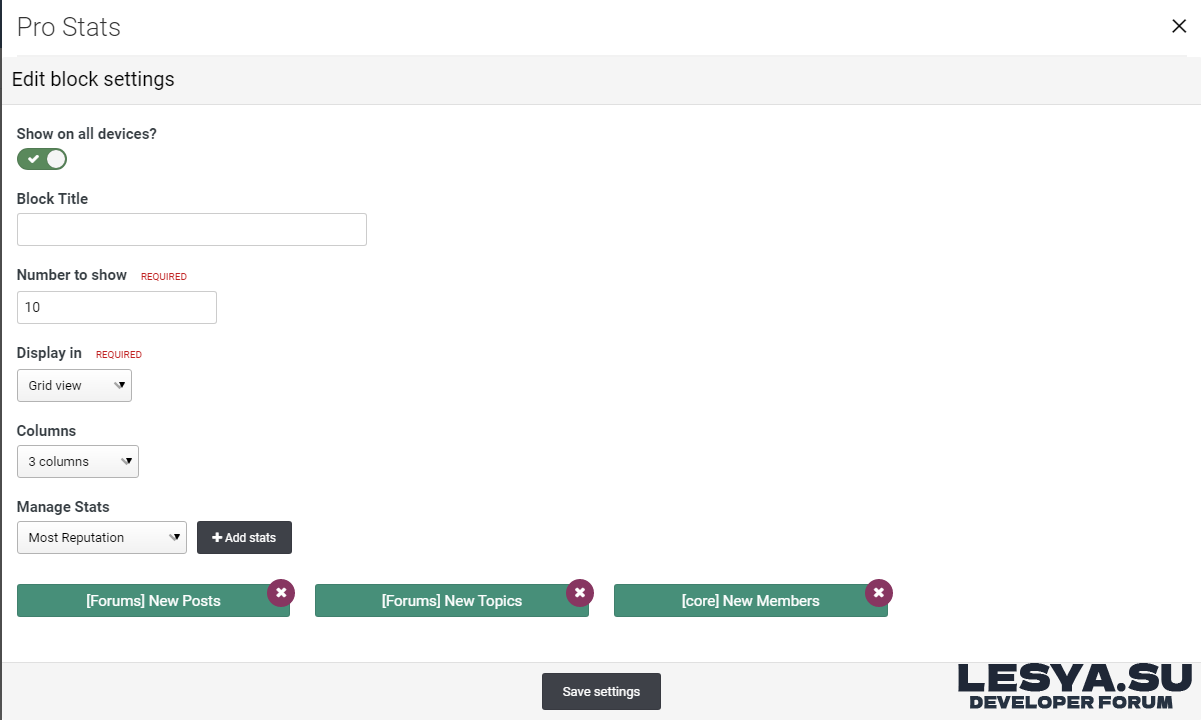Click the Save settings button

tap(601, 692)
